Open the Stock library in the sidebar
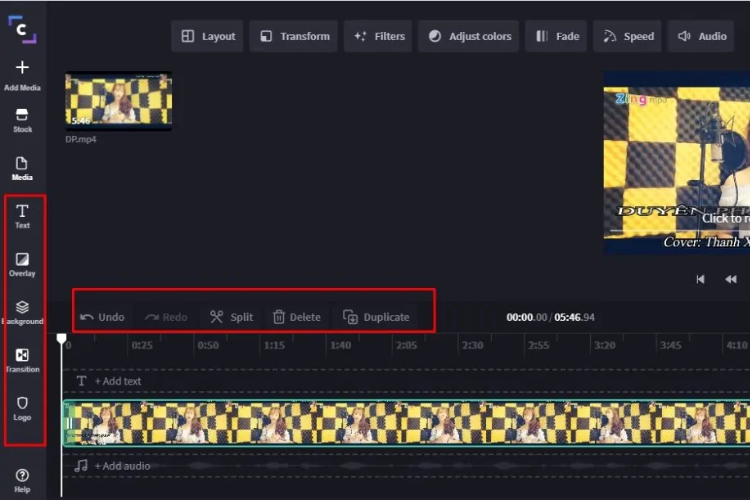Screen dimensions: 750x500 [x=22, y=120]
